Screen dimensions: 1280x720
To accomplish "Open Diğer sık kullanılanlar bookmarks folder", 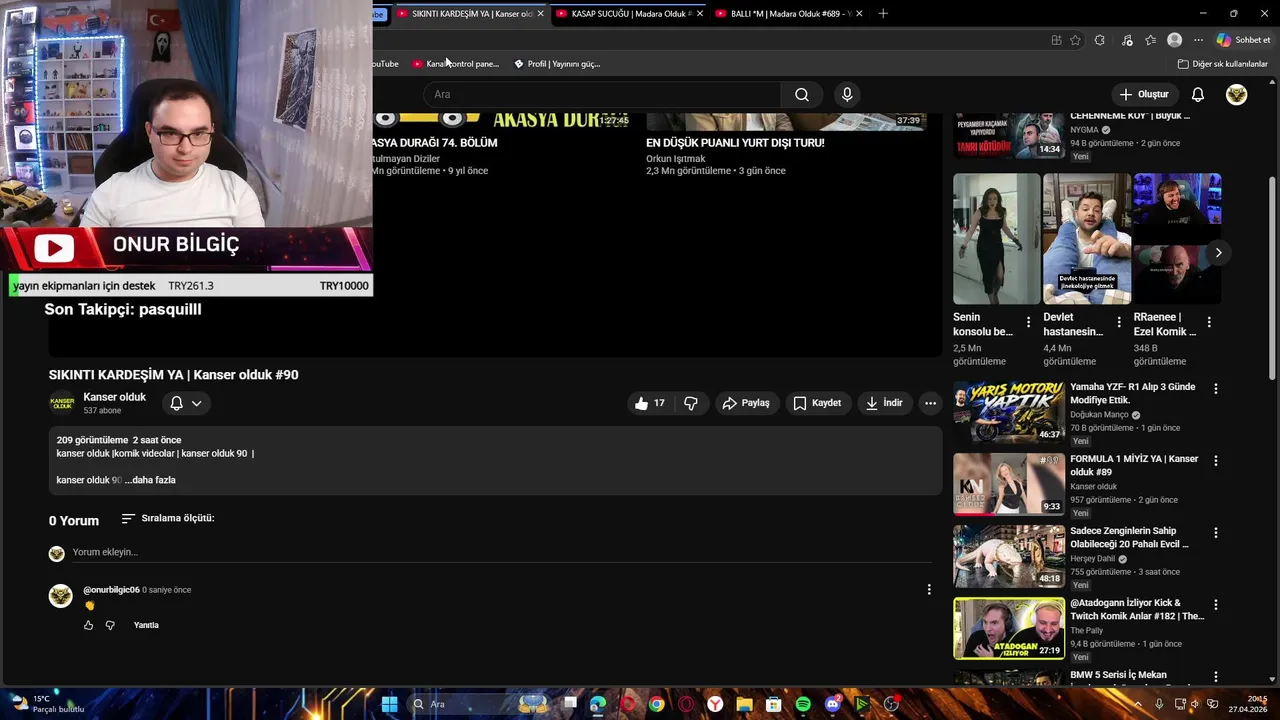I will coord(1223,64).
